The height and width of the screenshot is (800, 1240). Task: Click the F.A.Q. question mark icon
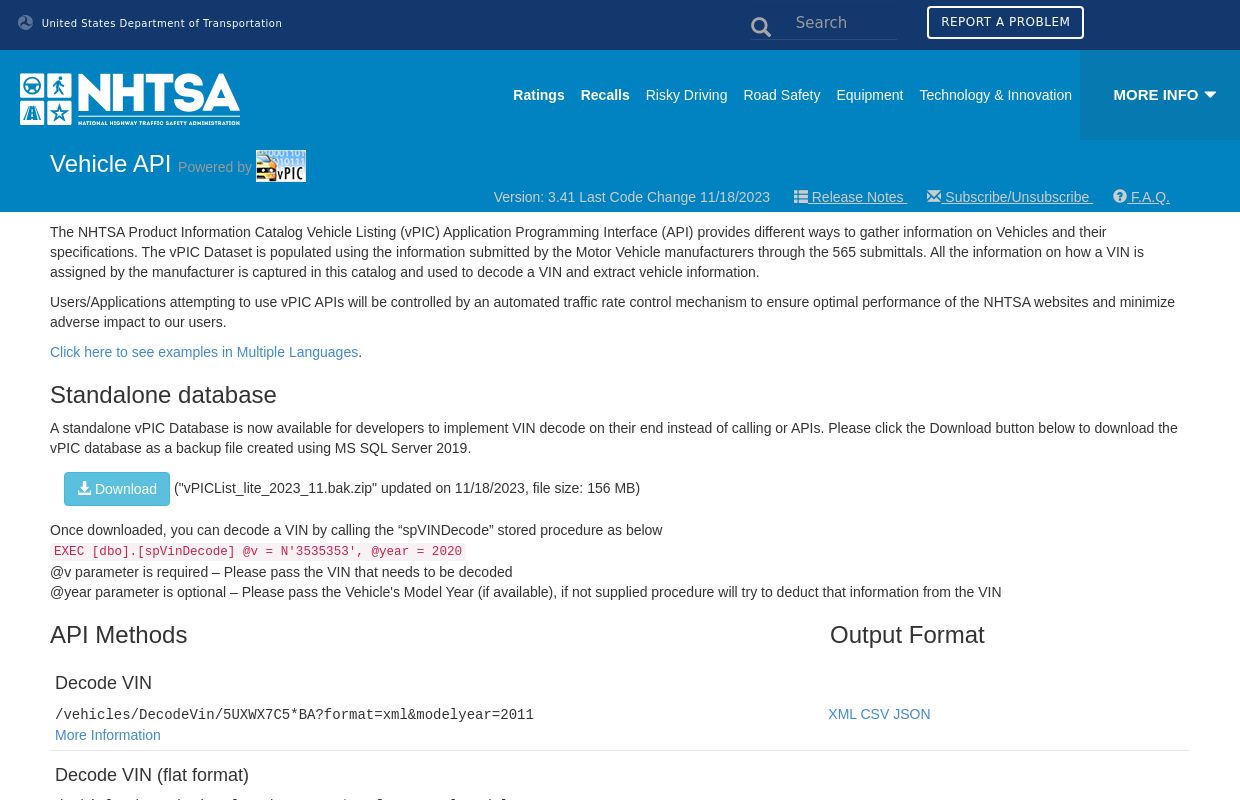[1120, 197]
